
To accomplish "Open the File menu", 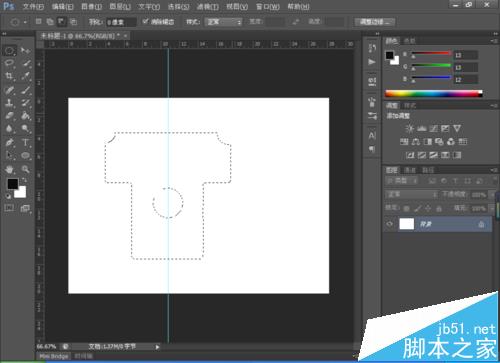I will [33, 7].
